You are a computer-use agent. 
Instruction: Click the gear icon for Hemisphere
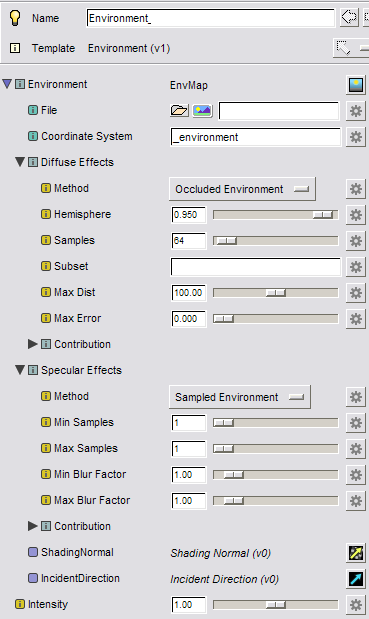(x=356, y=215)
